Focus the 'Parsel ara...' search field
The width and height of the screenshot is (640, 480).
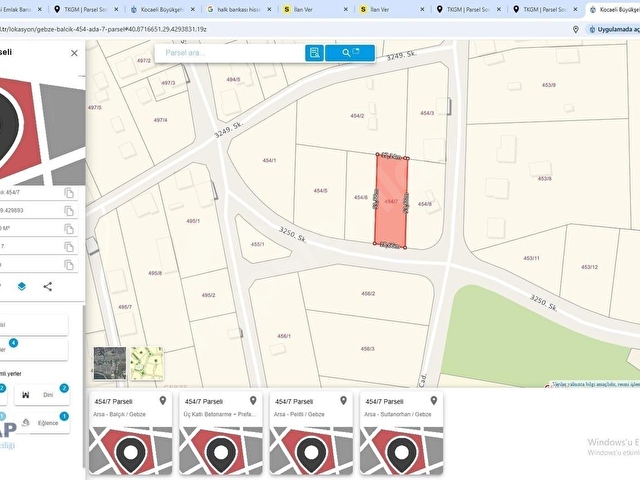[x=230, y=53]
